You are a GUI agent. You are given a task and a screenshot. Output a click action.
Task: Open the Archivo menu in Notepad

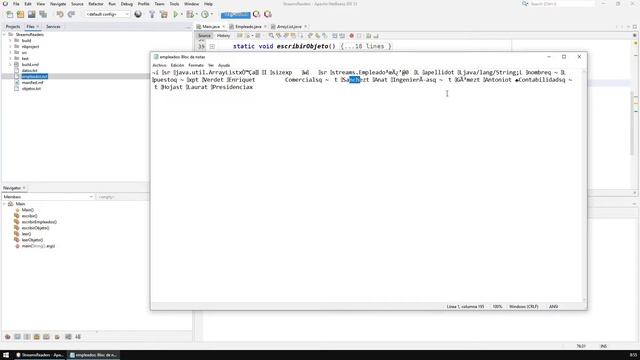pyautogui.click(x=159, y=65)
